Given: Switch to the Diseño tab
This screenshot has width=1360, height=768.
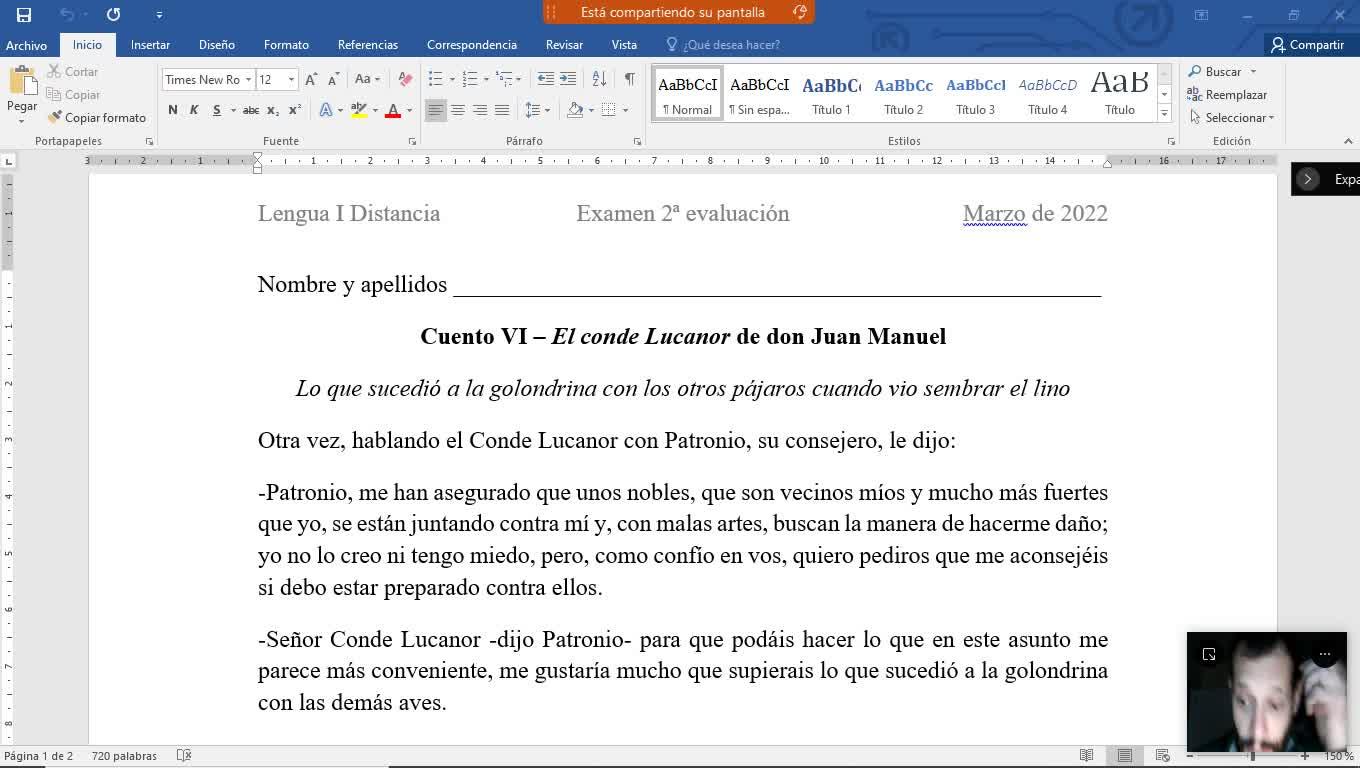Looking at the screenshot, I should click(x=217, y=45).
